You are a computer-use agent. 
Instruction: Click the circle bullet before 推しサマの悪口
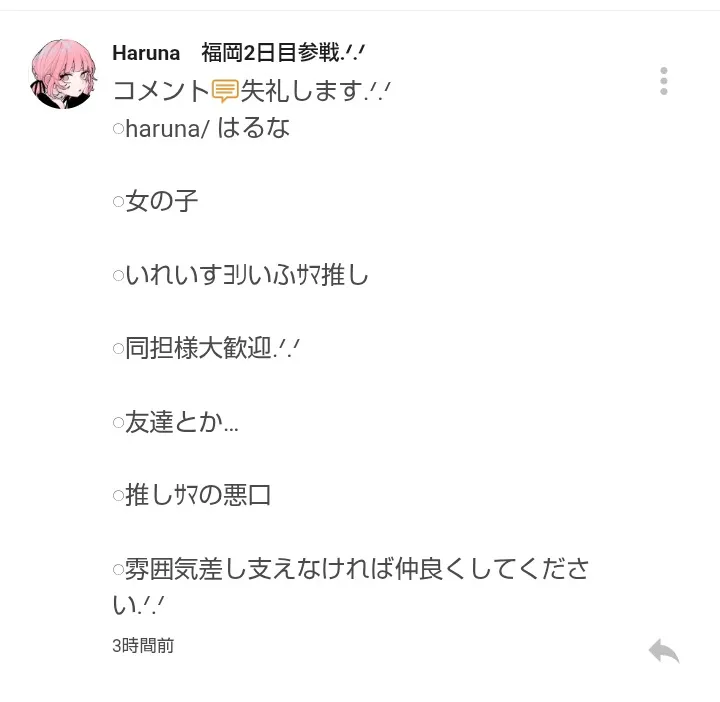click(118, 496)
